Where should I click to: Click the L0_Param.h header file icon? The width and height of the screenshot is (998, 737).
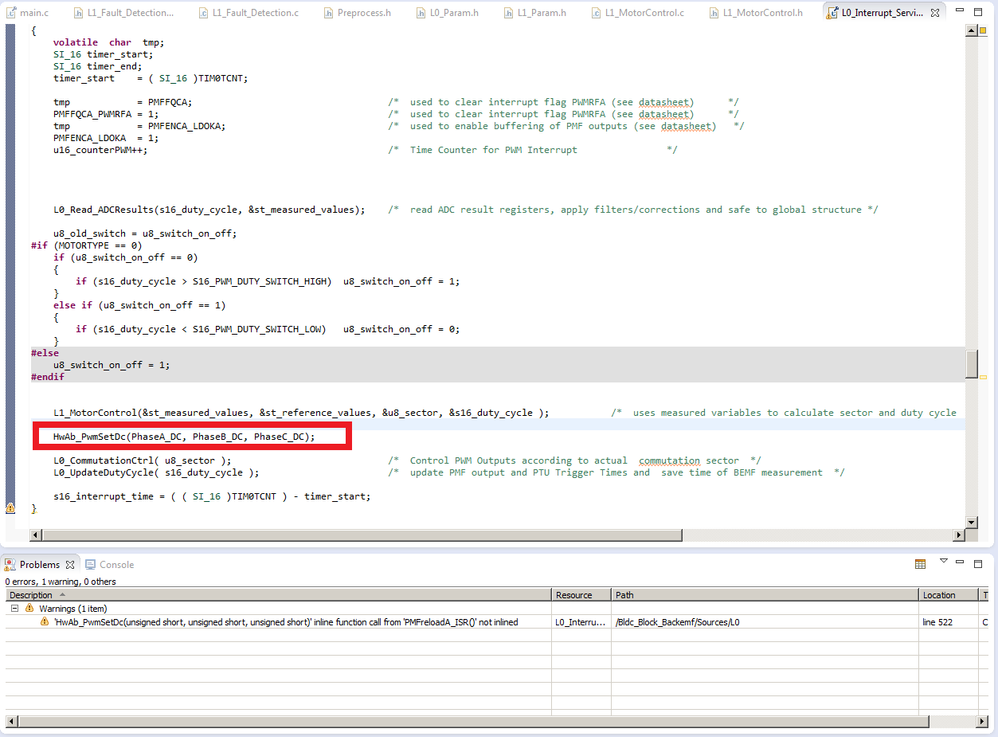(421, 13)
